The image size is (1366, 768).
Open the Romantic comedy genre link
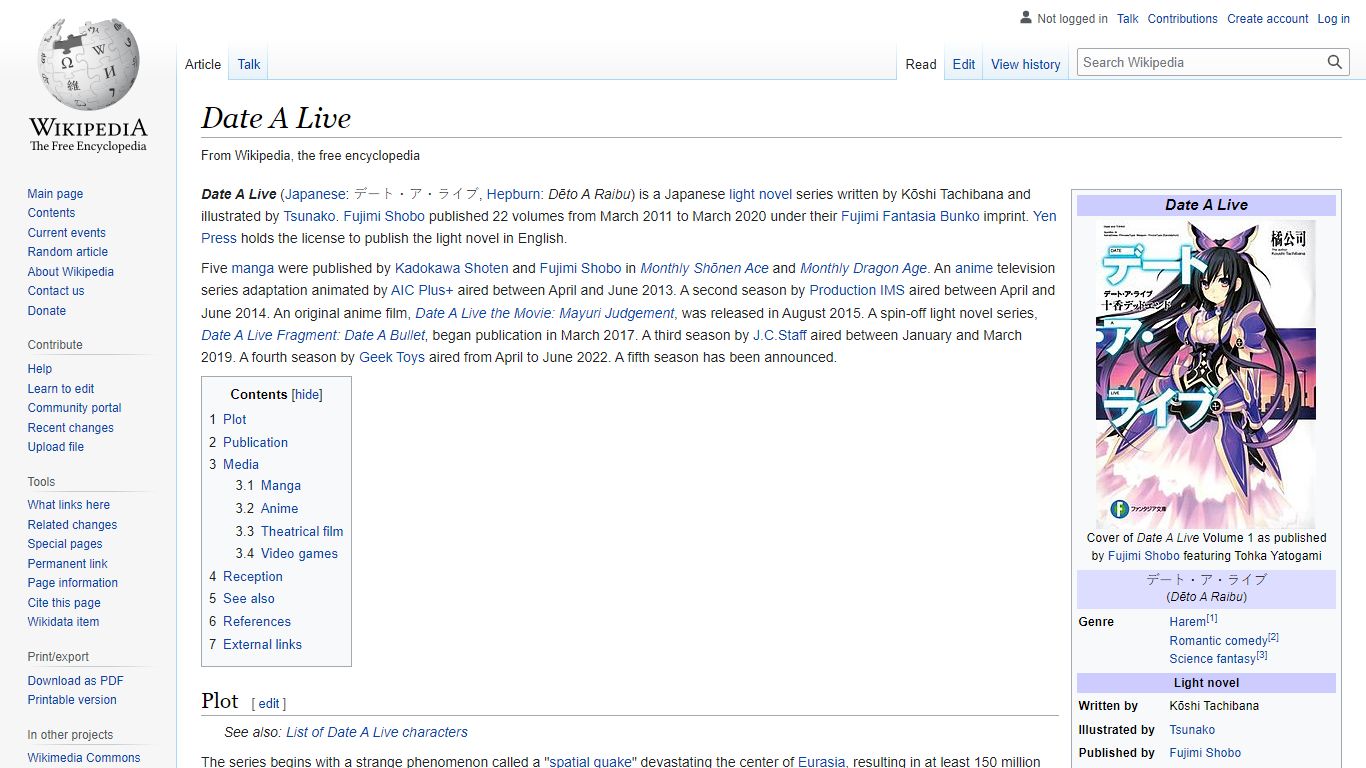tap(1219, 640)
